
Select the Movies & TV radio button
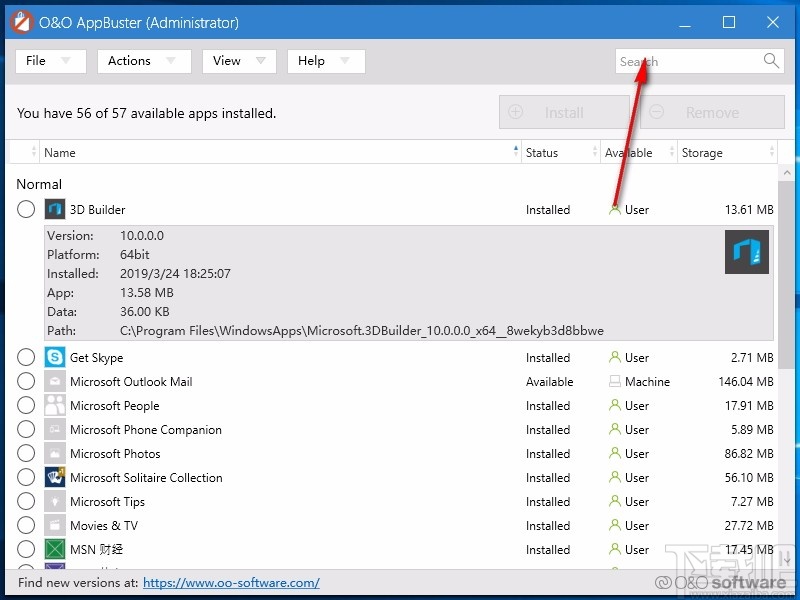coord(26,525)
